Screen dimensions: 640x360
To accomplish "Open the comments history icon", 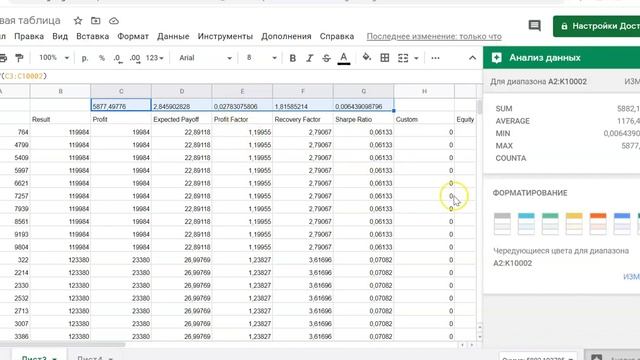I will 534,26.
